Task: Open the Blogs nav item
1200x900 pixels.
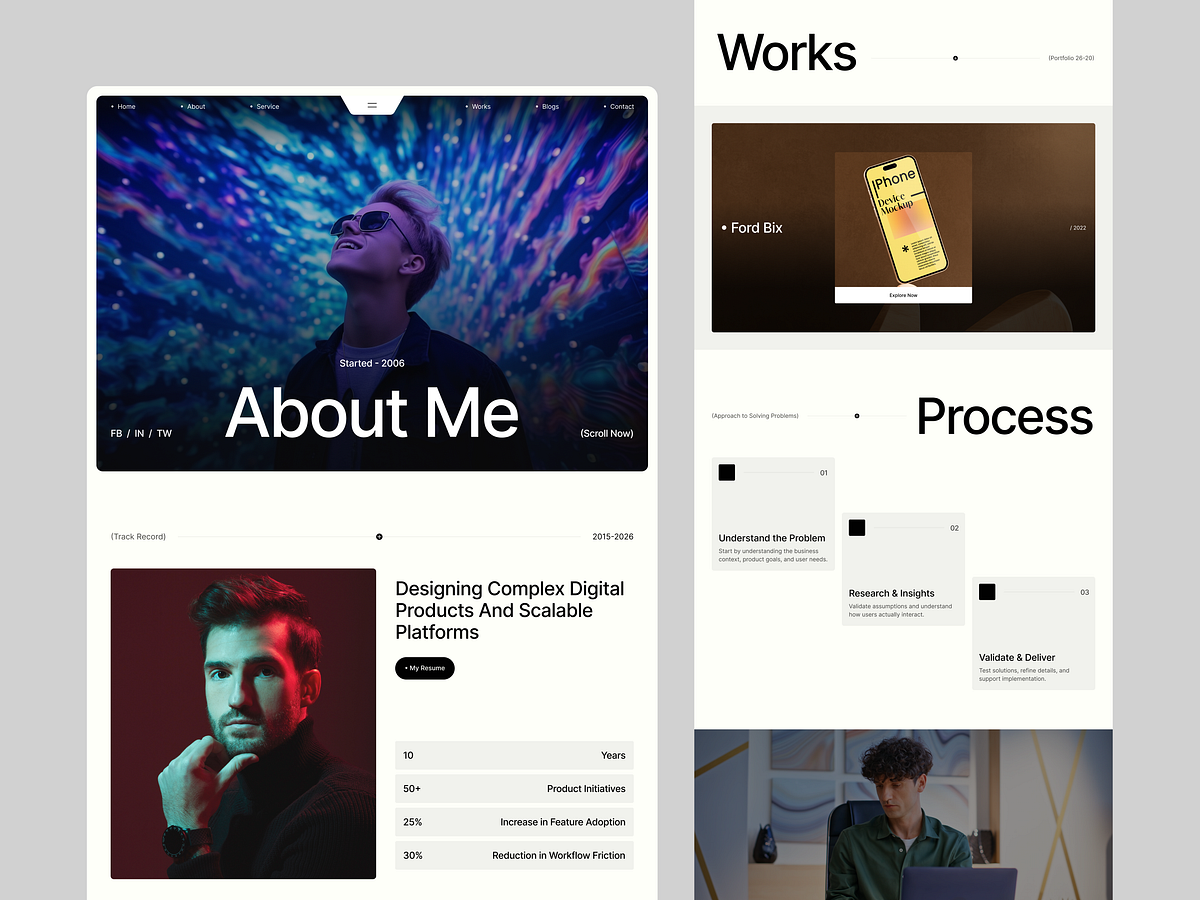Action: coord(548,106)
